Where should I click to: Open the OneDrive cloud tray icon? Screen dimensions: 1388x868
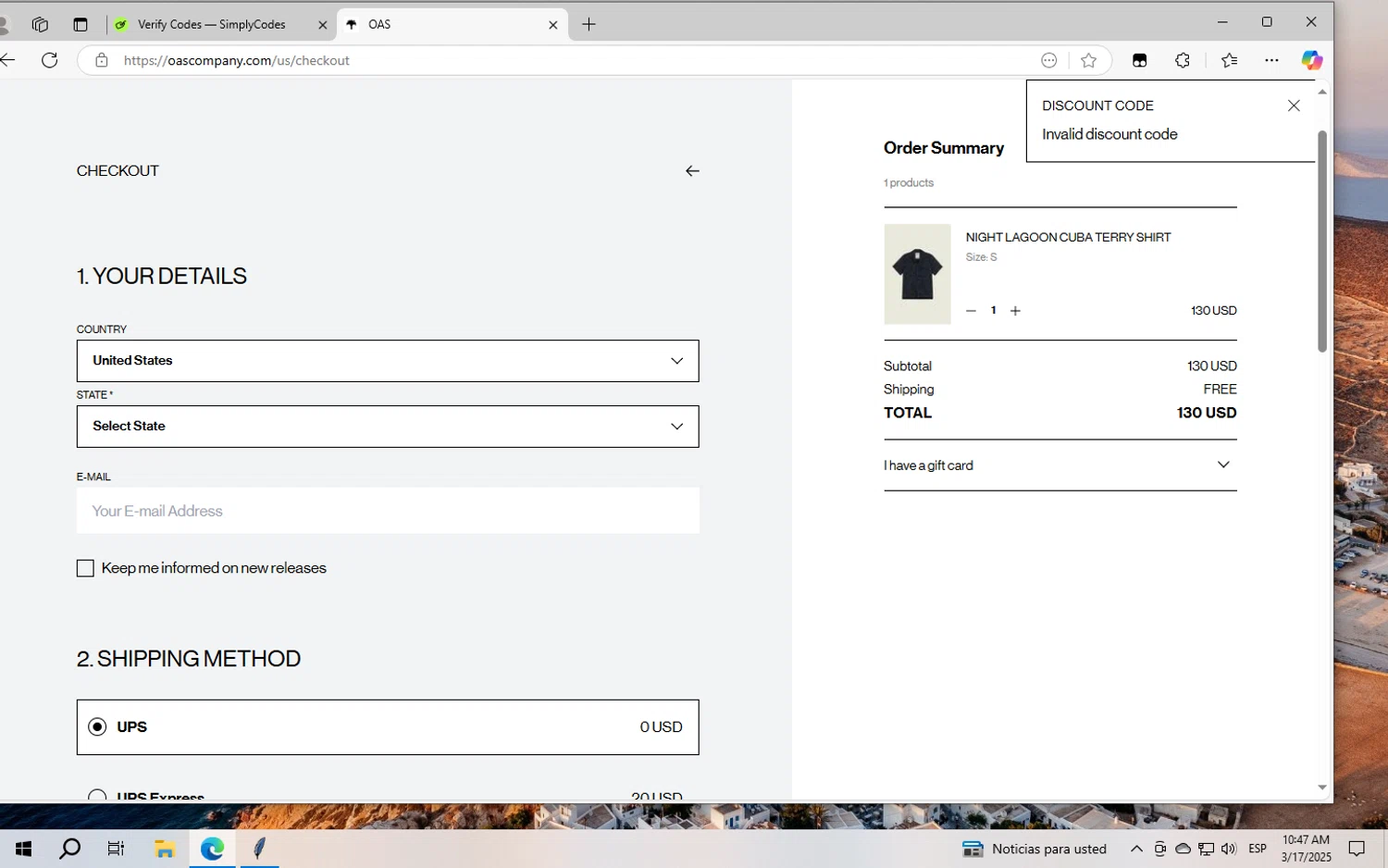click(1183, 849)
